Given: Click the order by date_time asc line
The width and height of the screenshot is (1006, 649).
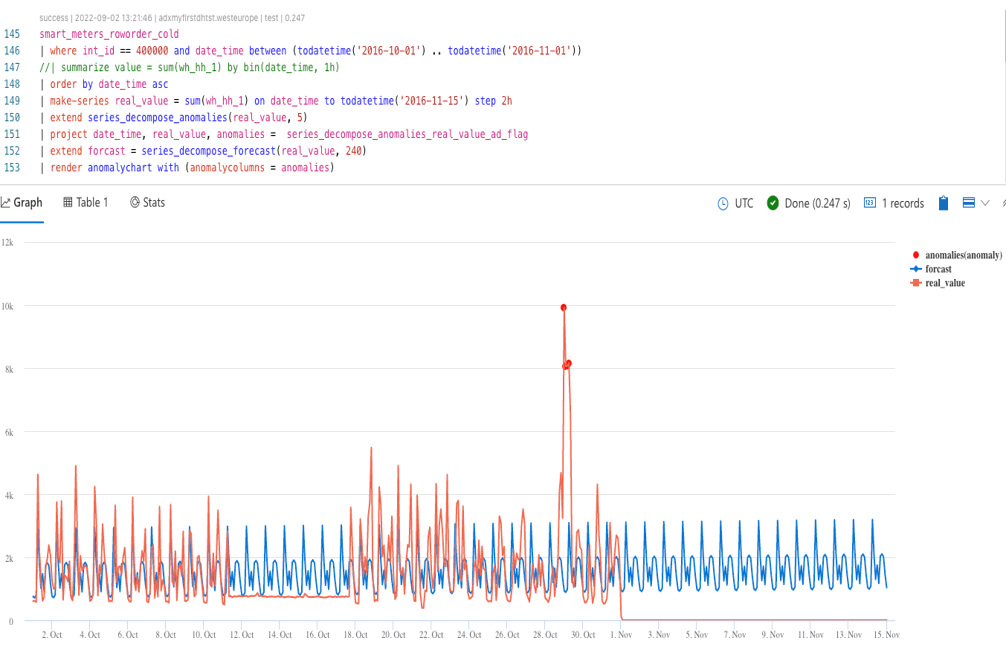Looking at the screenshot, I should pos(104,84).
